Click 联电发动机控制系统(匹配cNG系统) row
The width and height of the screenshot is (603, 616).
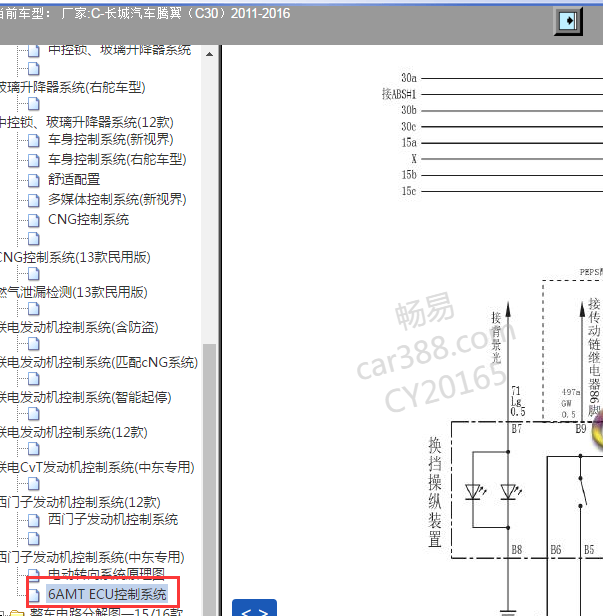click(99, 363)
